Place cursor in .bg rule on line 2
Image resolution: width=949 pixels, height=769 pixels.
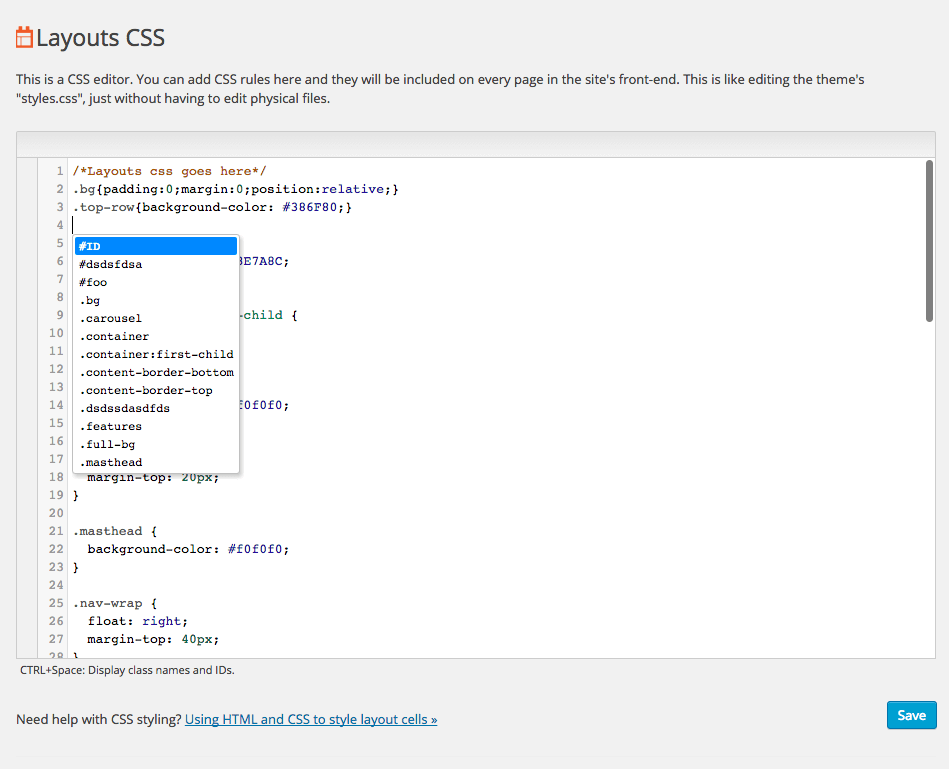tap(235, 189)
